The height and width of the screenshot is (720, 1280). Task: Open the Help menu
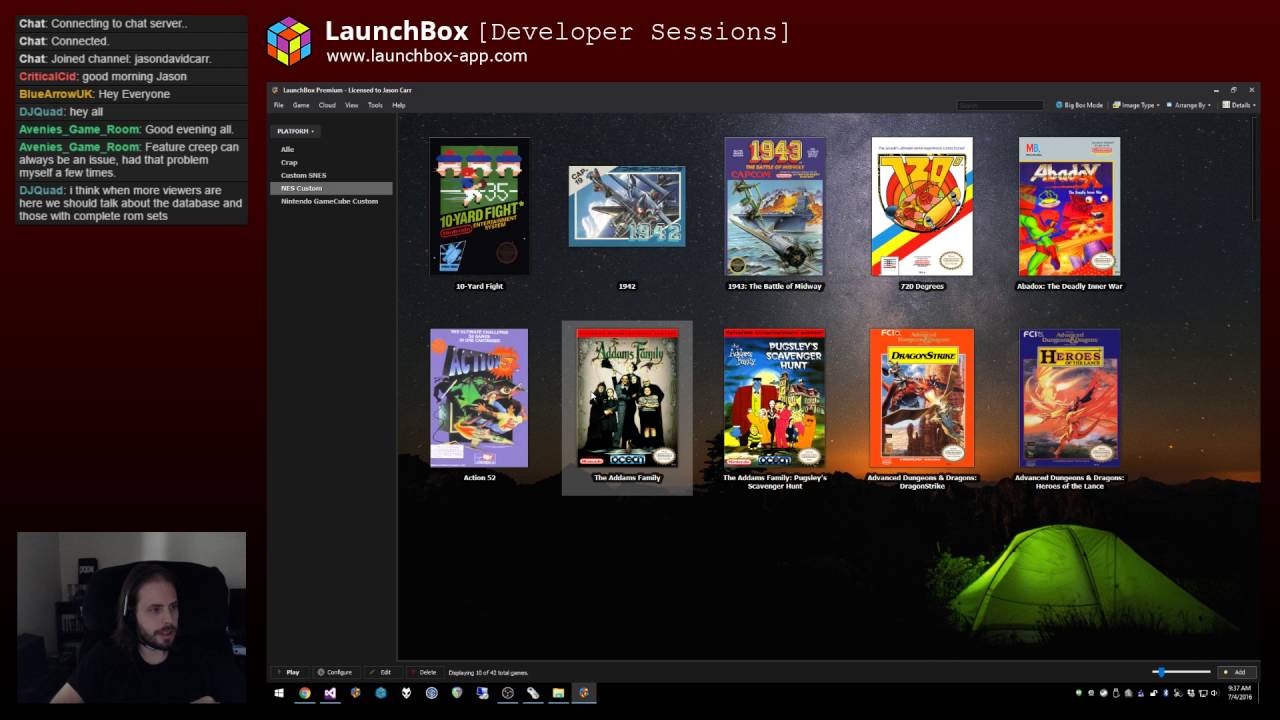pyautogui.click(x=399, y=105)
